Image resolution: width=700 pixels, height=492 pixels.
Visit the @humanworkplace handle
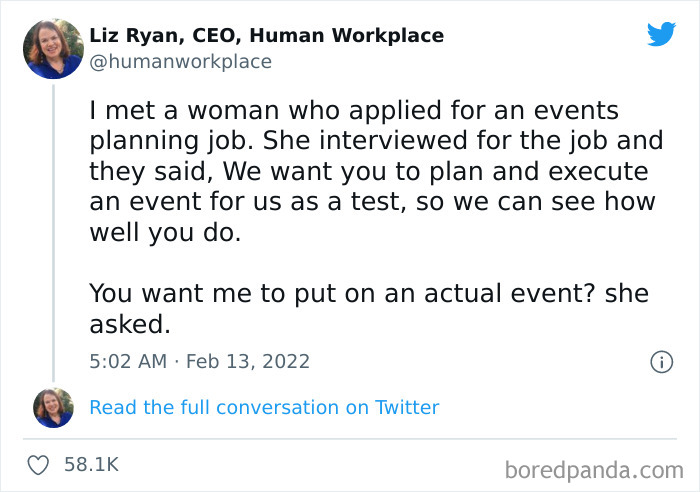pos(180,62)
